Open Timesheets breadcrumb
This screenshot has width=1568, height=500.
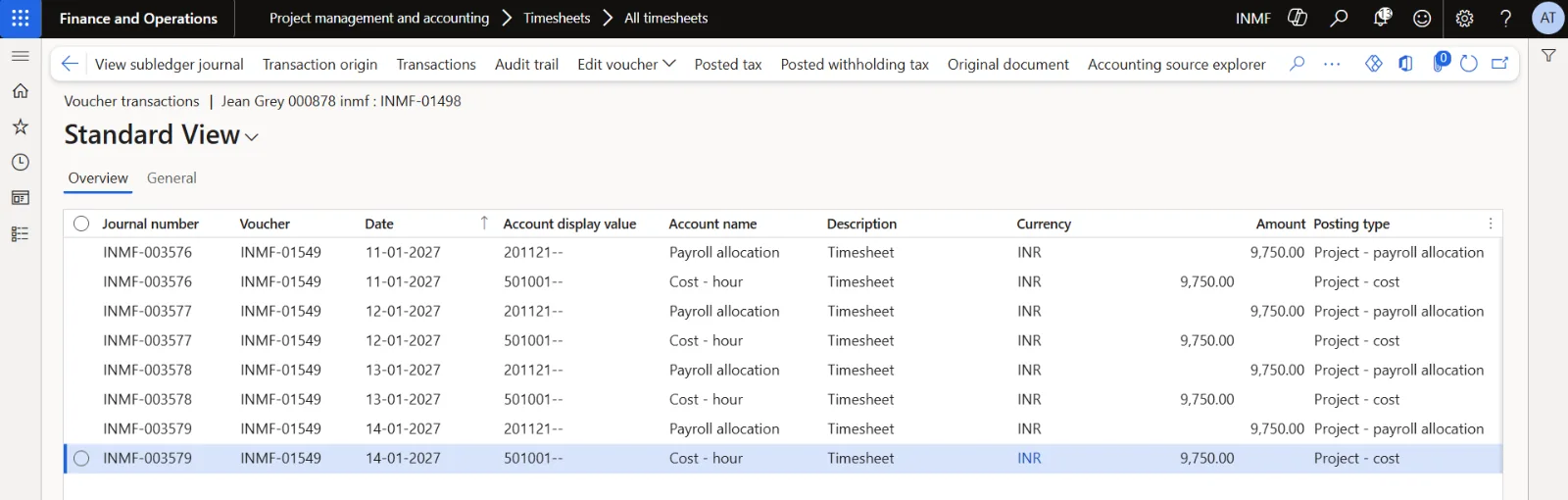[x=557, y=18]
